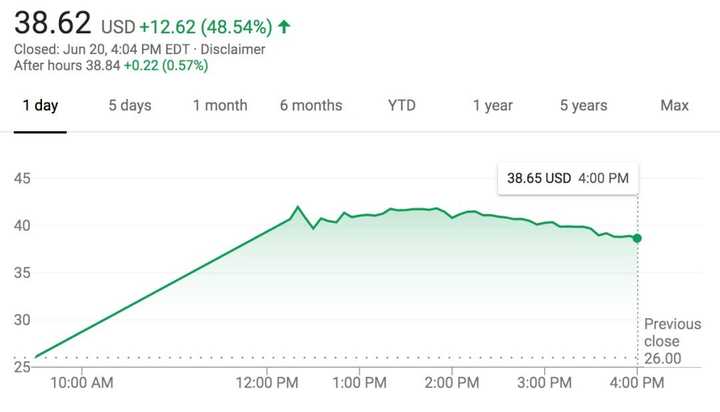This screenshot has height=412, width=720.
Task: Click the green end-of-line chart dot
Action: point(637,238)
